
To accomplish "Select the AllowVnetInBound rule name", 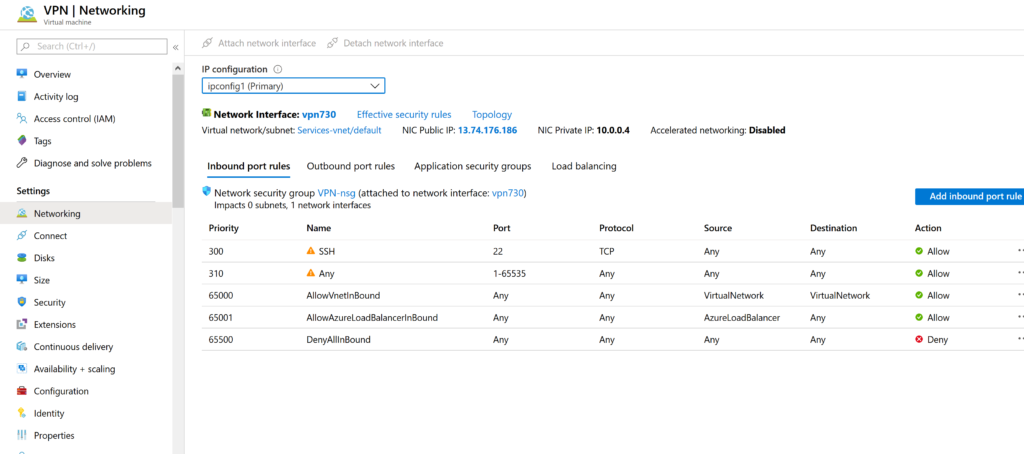I will [343, 295].
